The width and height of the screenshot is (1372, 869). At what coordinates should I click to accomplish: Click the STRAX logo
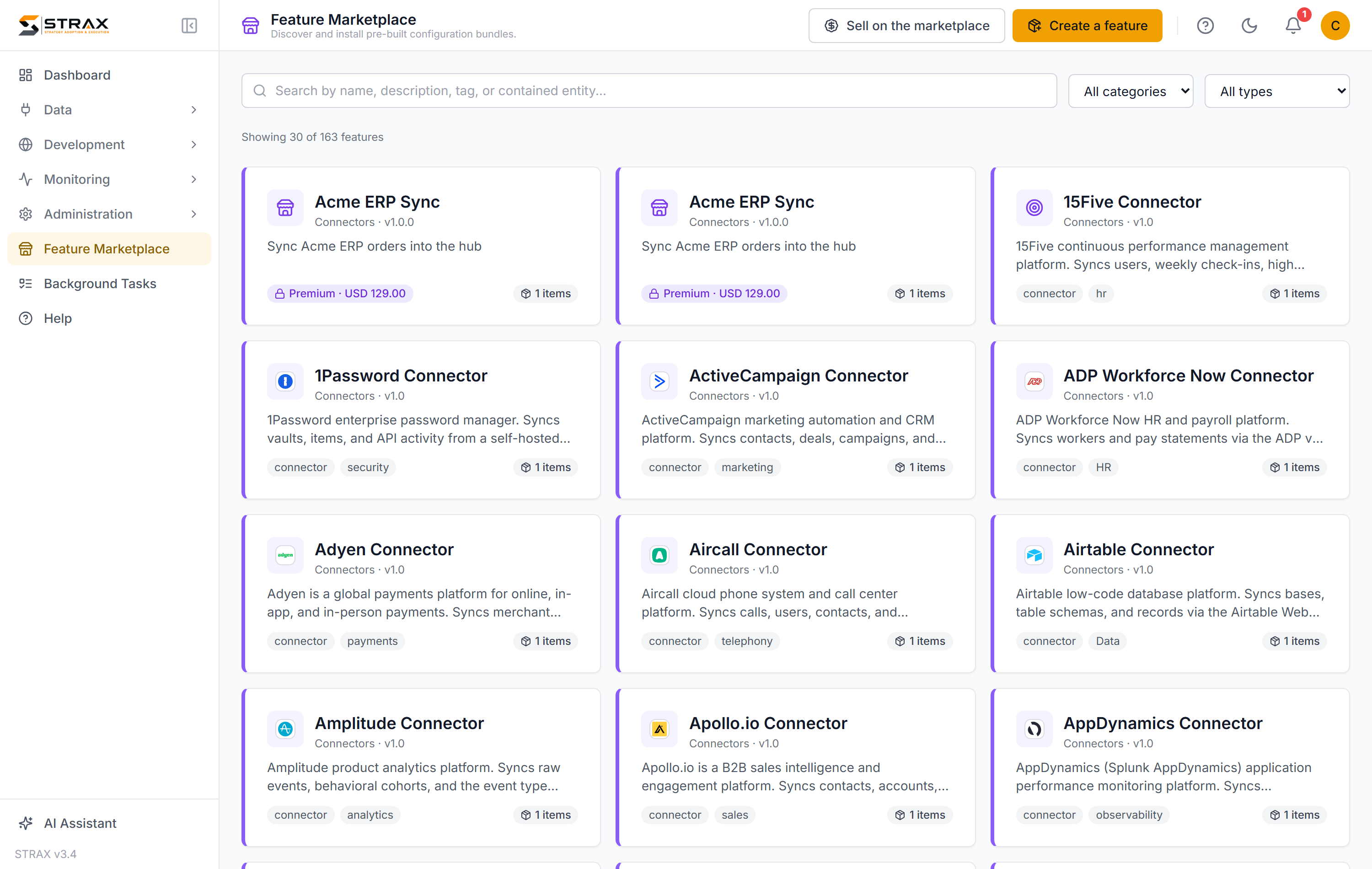pos(63,25)
